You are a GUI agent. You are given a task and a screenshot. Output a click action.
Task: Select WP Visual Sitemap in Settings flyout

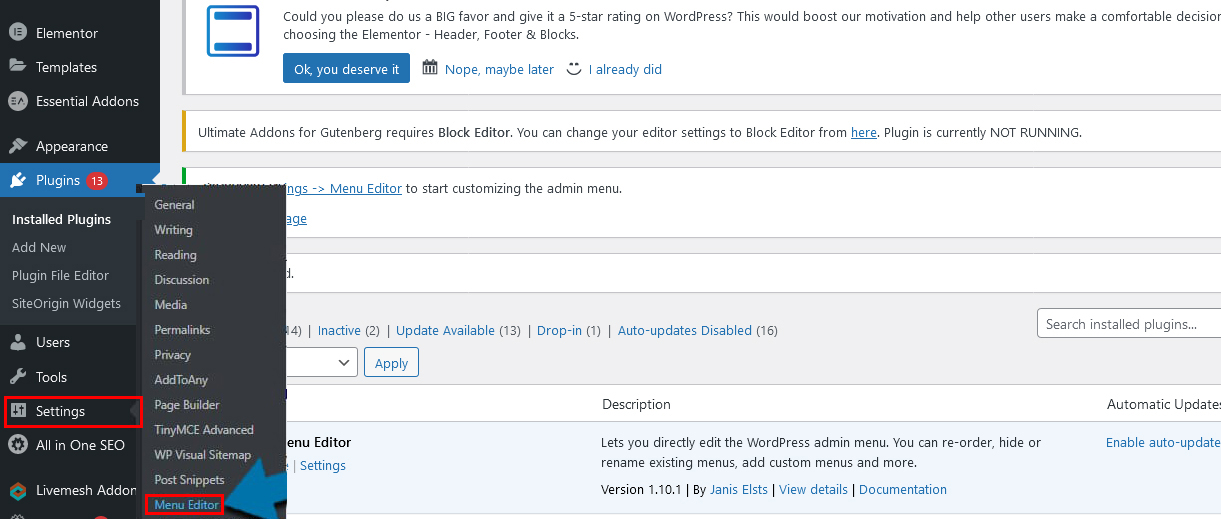click(x=202, y=454)
